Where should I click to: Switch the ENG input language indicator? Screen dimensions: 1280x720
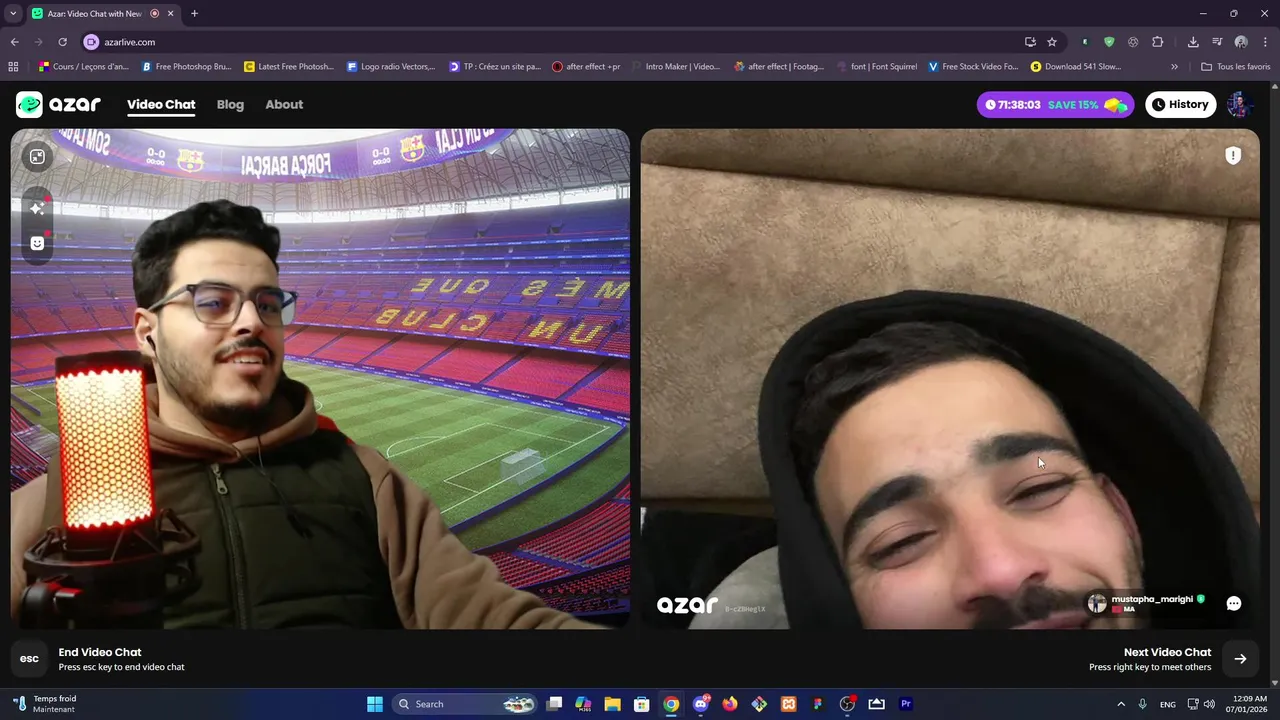point(1167,704)
